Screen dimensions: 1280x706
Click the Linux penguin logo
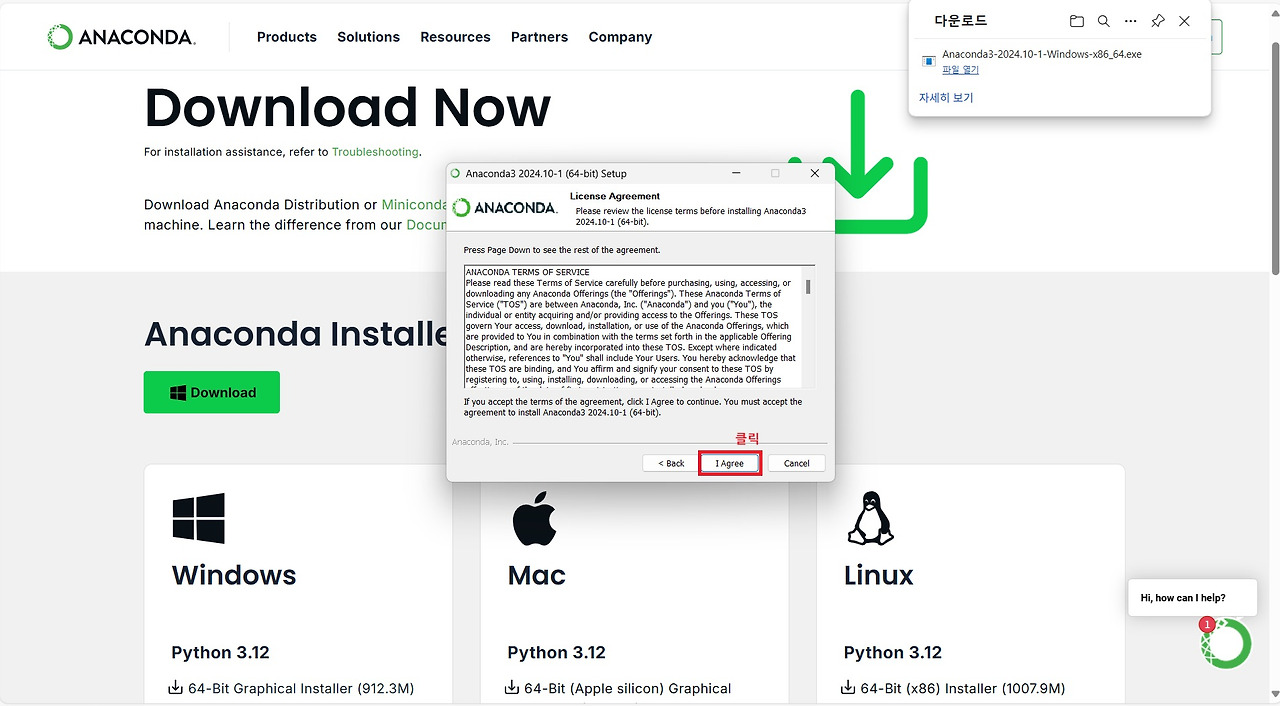(x=870, y=518)
